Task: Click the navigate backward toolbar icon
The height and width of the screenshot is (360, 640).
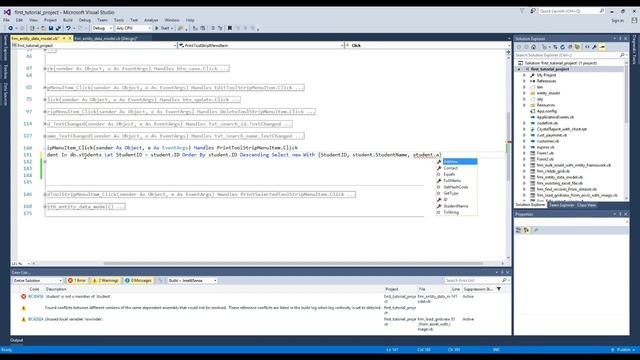Action: click(11, 28)
